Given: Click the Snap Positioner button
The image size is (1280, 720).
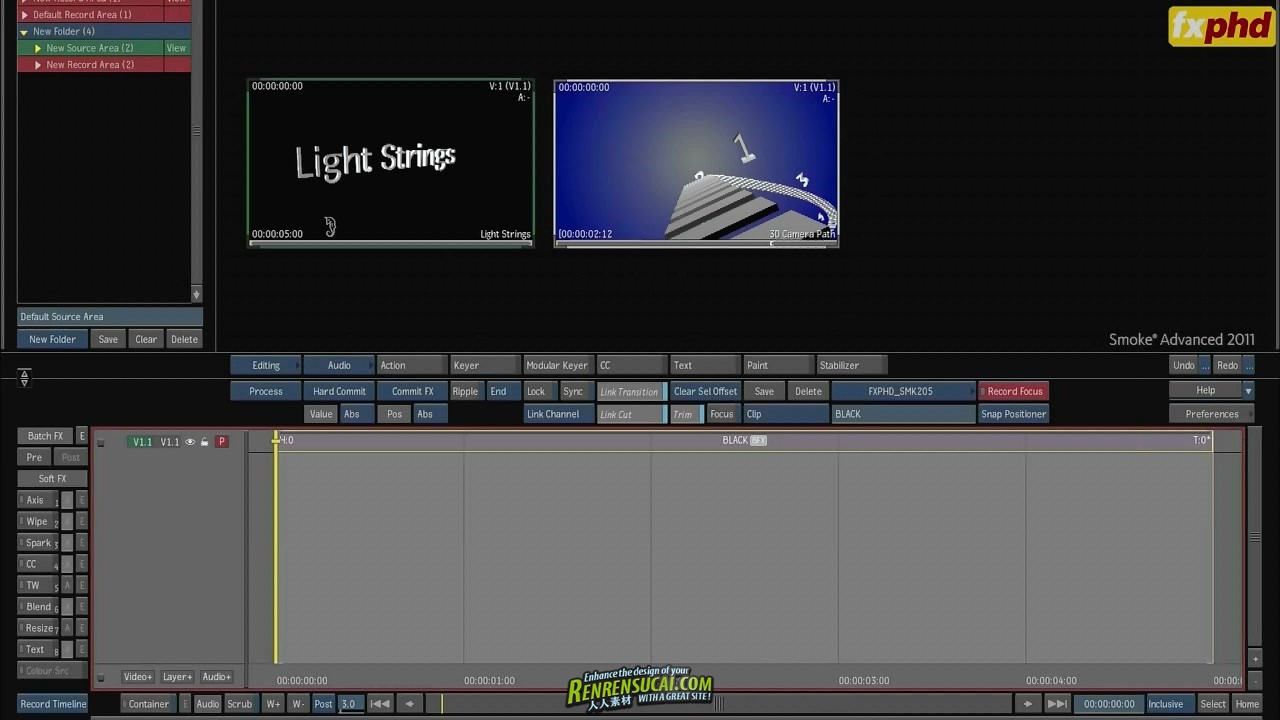Looking at the screenshot, I should [x=1014, y=414].
